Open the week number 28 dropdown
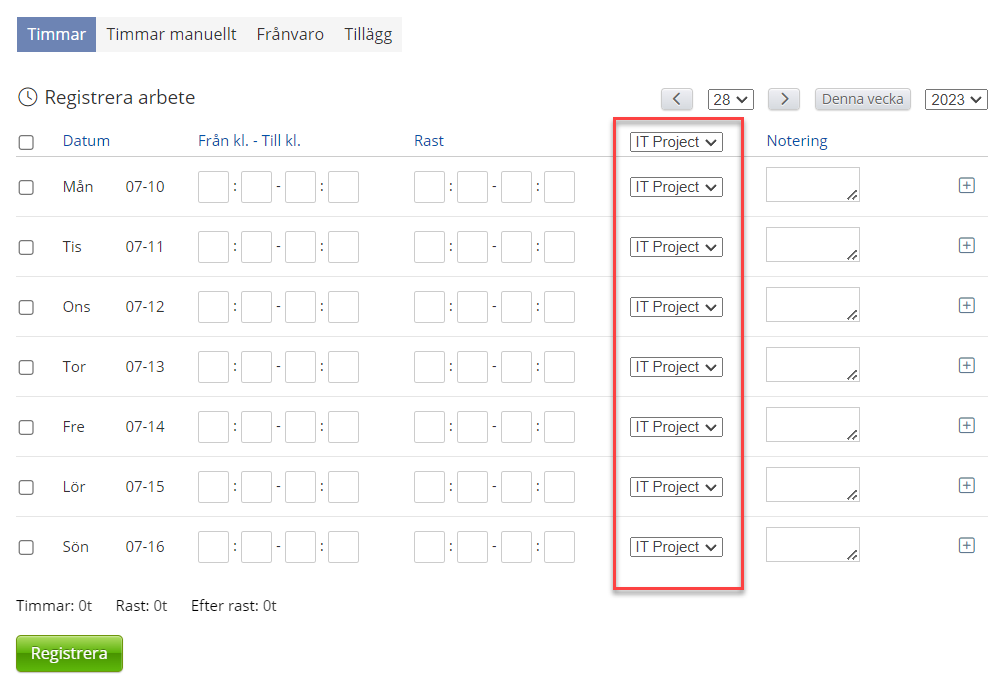 click(x=730, y=99)
